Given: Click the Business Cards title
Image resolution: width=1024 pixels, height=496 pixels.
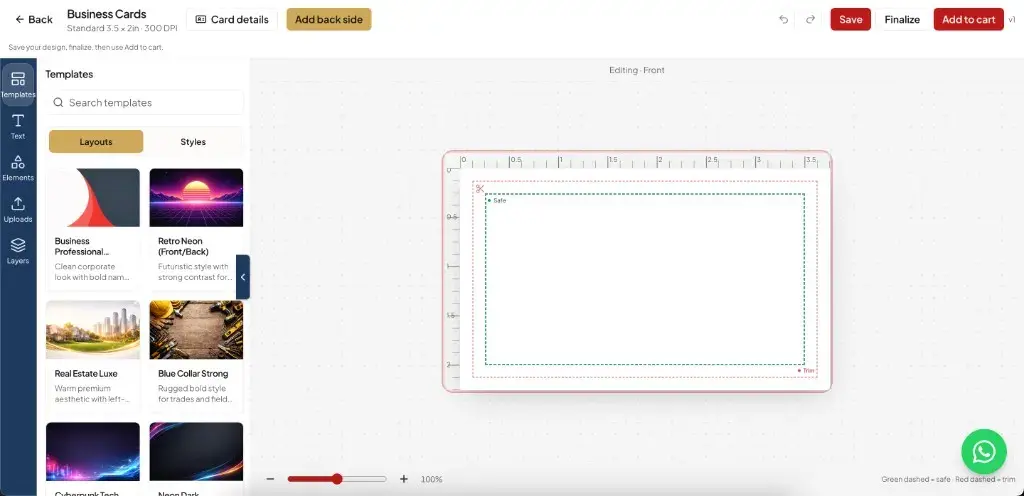Looking at the screenshot, I should point(106,14).
